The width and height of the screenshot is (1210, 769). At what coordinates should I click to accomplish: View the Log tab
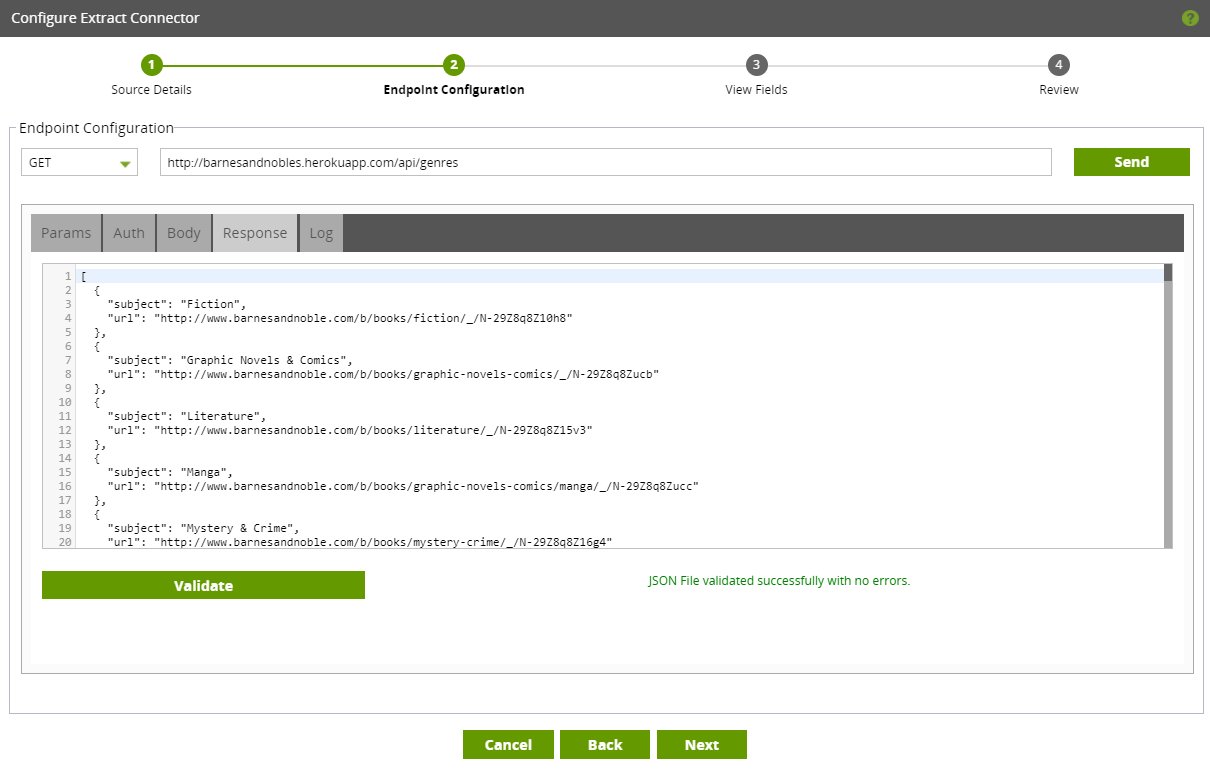[x=321, y=233]
